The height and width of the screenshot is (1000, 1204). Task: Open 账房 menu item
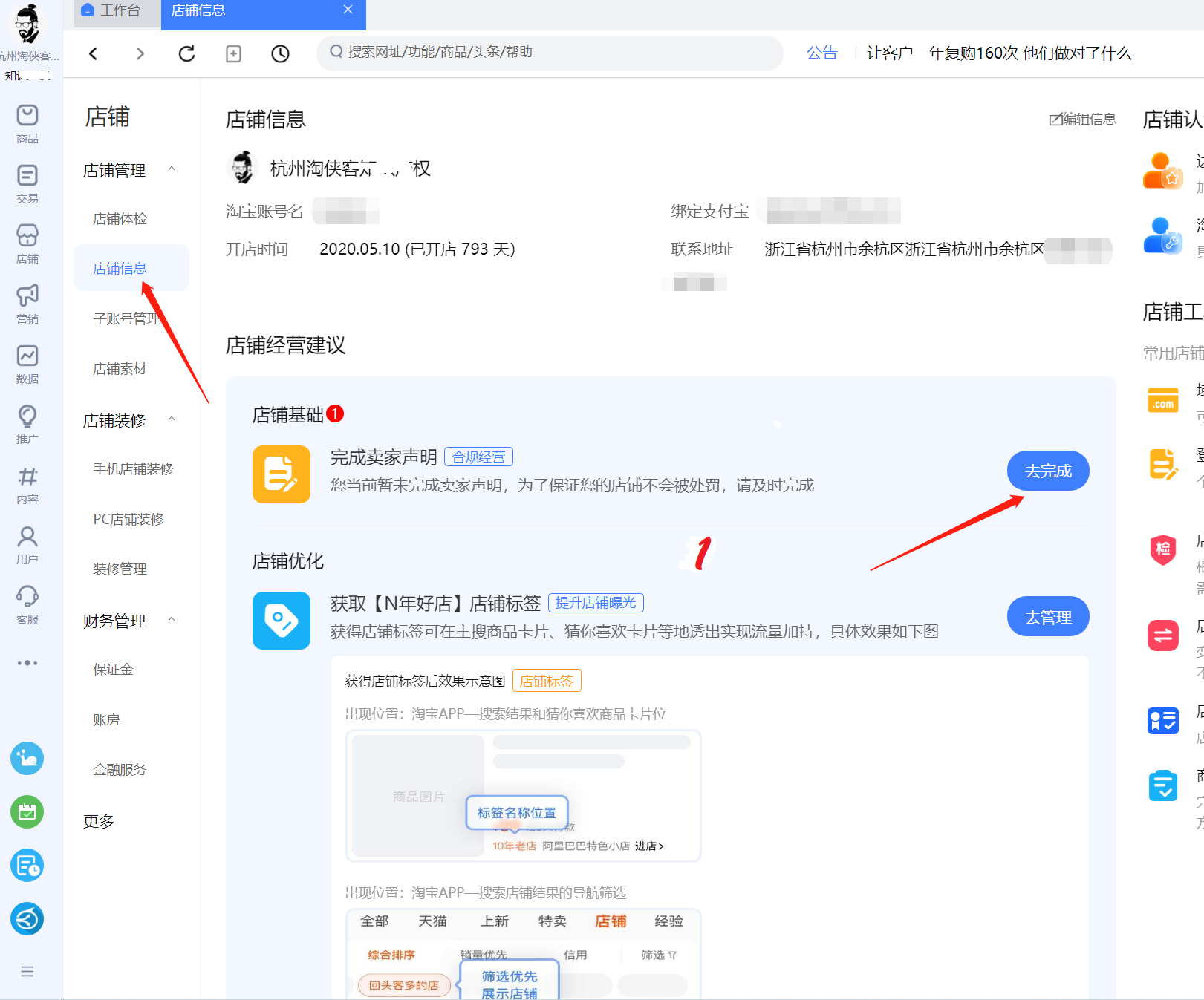click(x=106, y=720)
